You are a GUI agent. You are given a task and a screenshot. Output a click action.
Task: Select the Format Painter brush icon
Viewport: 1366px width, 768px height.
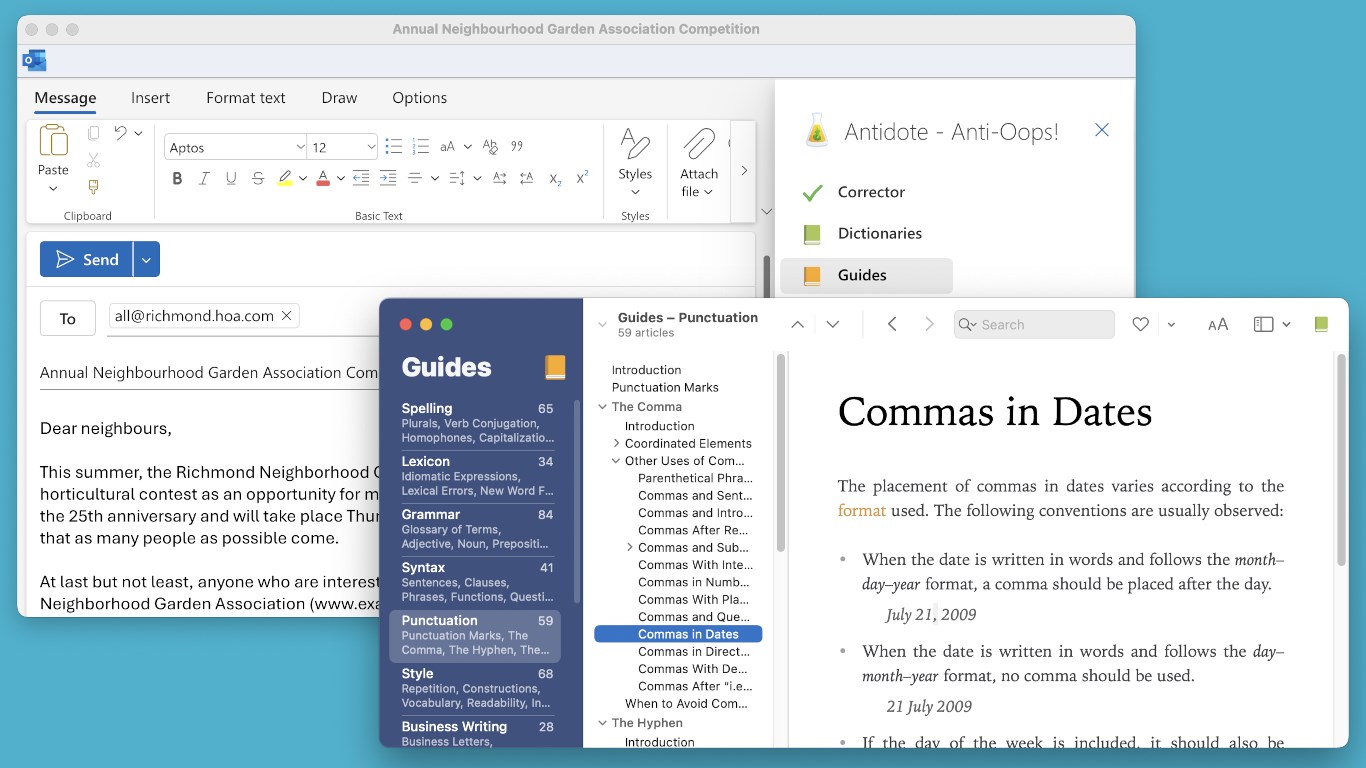(x=93, y=187)
